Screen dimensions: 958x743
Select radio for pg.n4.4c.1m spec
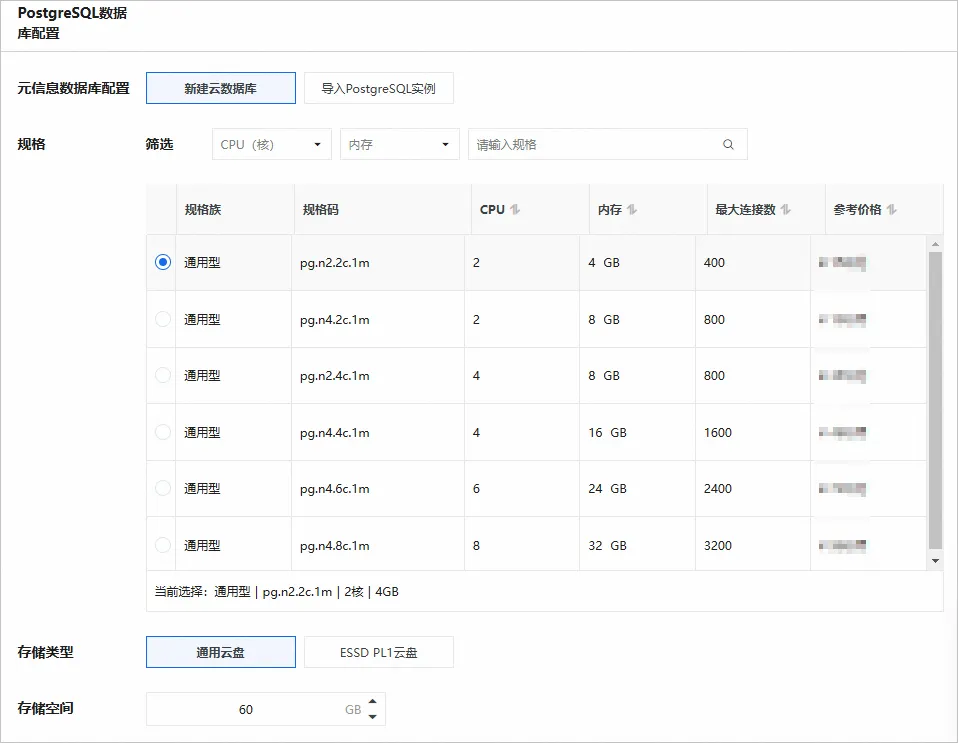(163, 432)
